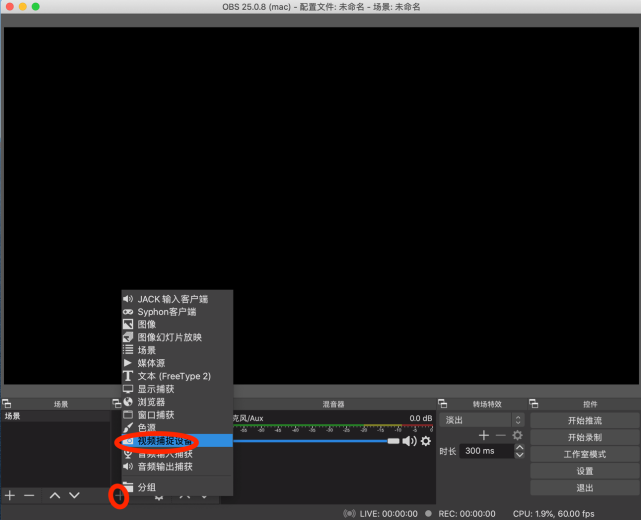Image resolution: width=641 pixels, height=520 pixels.
Task: Toggle 工作室模式 studio mode
Action: pos(585,454)
